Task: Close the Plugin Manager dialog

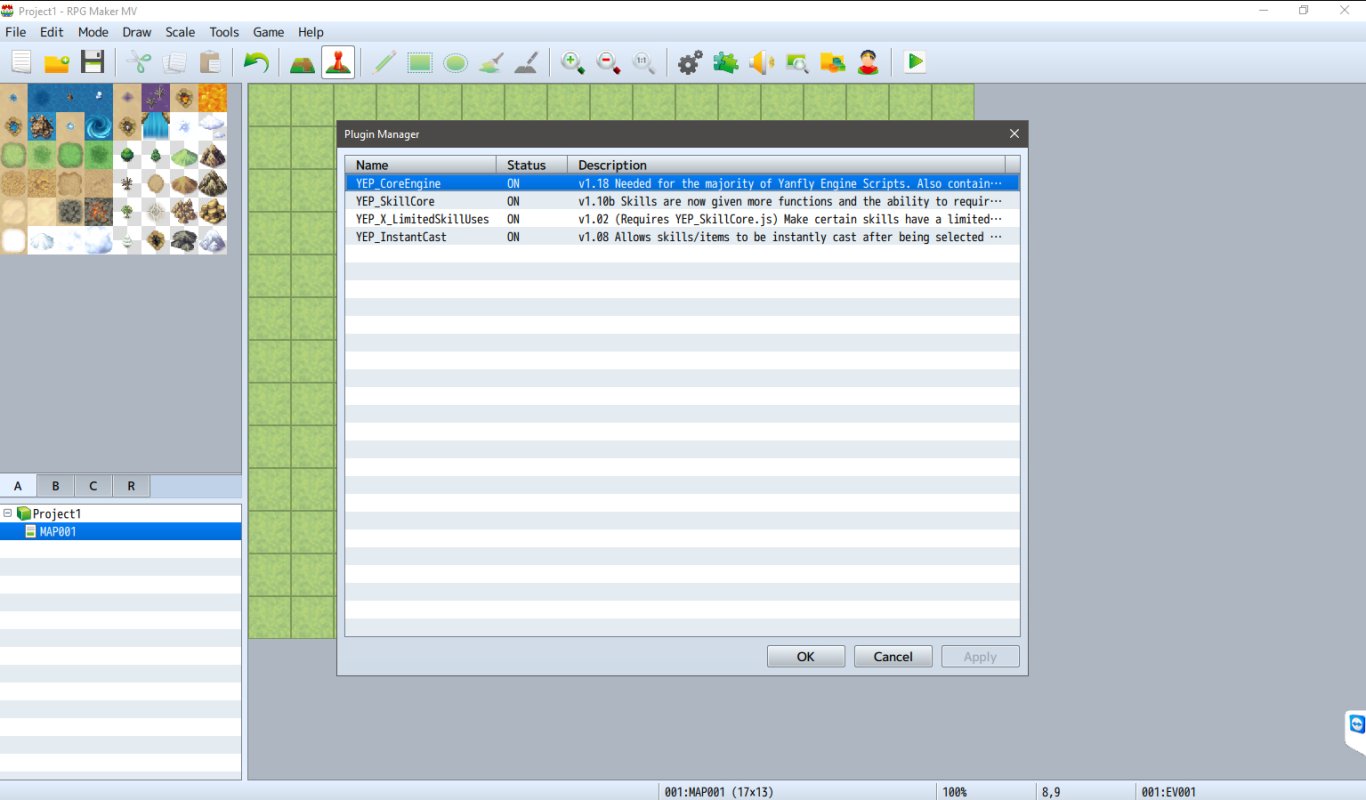Action: [1014, 134]
